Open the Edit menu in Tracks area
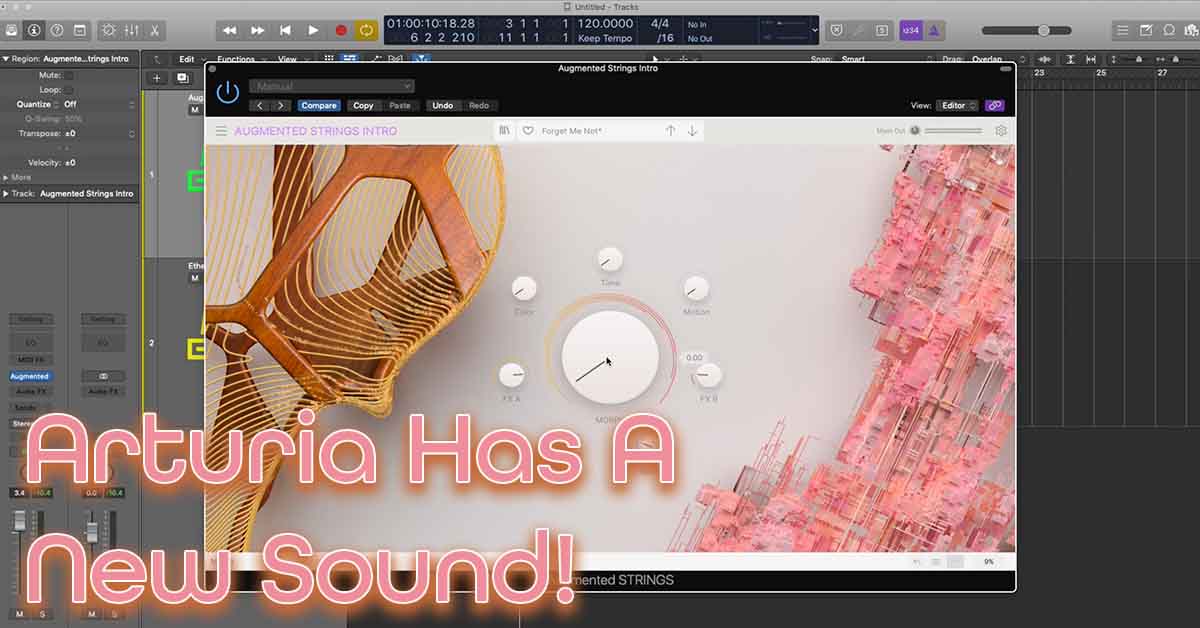The width and height of the screenshot is (1200, 628). pos(191,59)
